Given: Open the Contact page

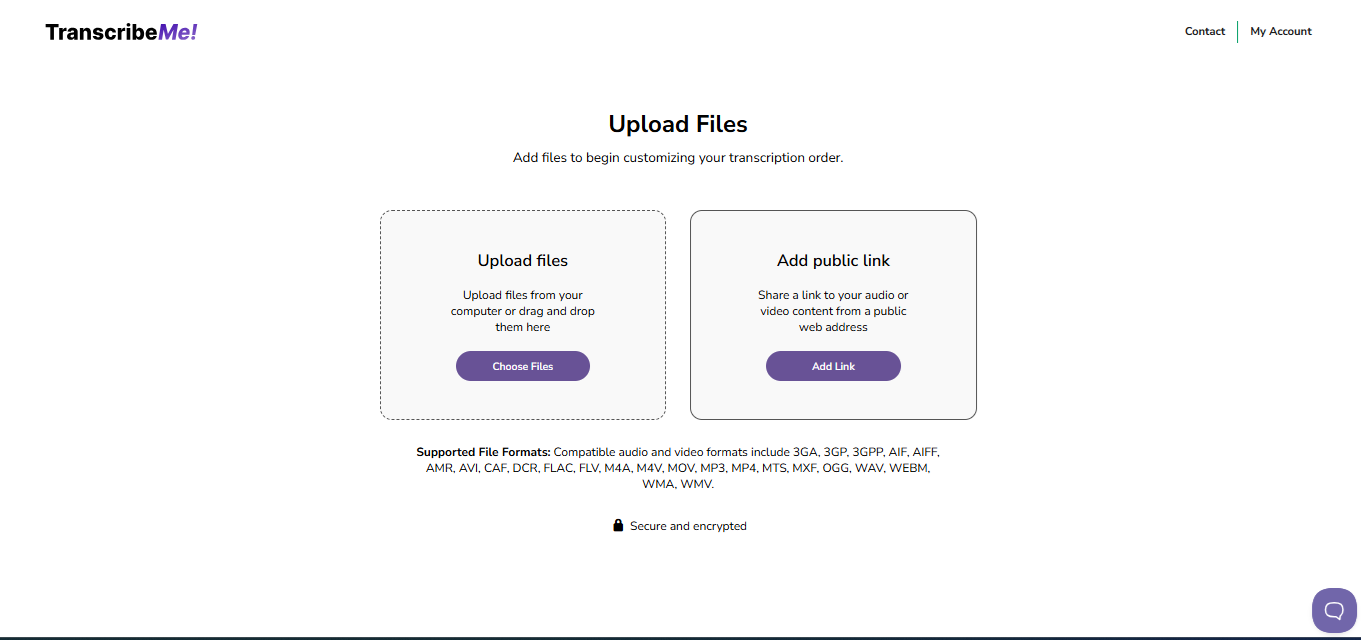Looking at the screenshot, I should tap(1204, 31).
